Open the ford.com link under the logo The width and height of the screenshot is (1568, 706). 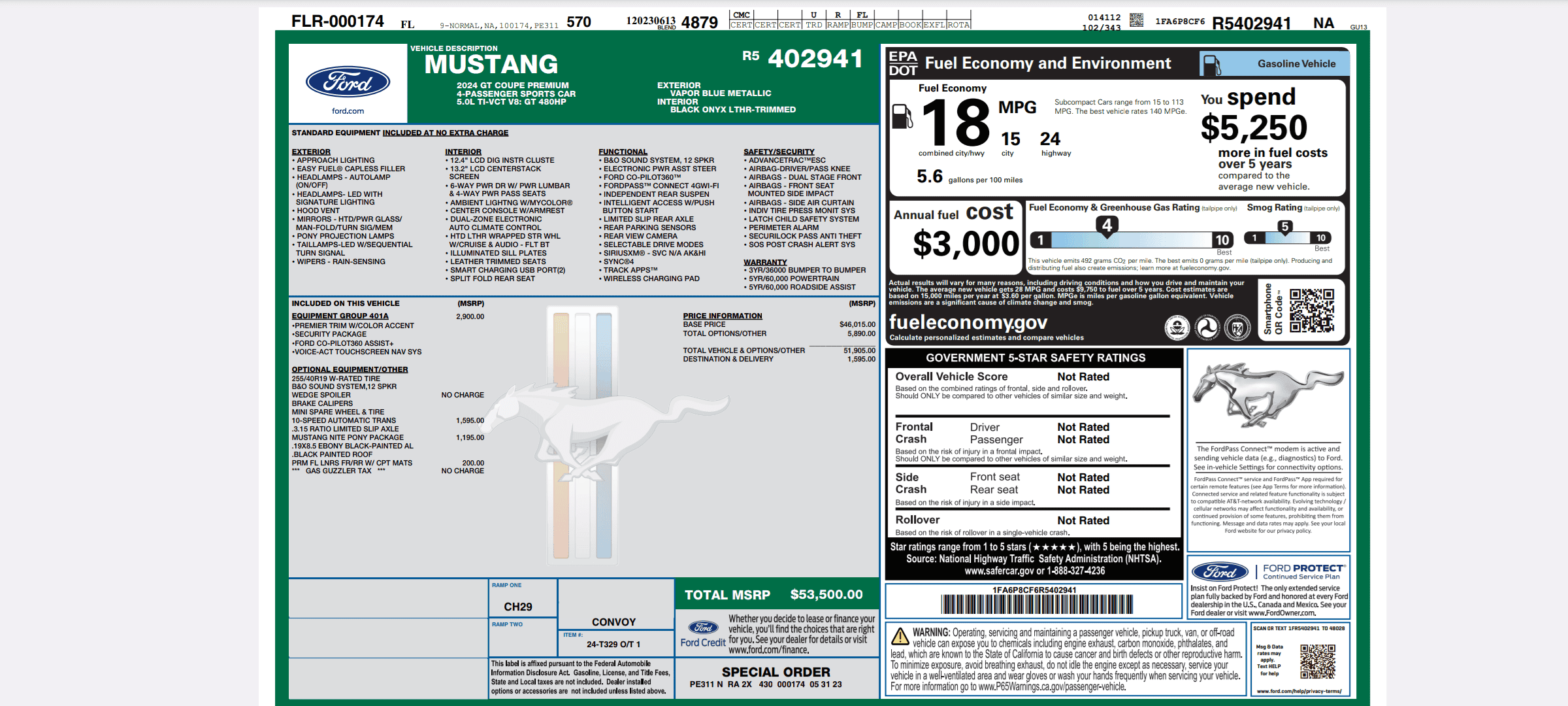pyautogui.click(x=348, y=111)
